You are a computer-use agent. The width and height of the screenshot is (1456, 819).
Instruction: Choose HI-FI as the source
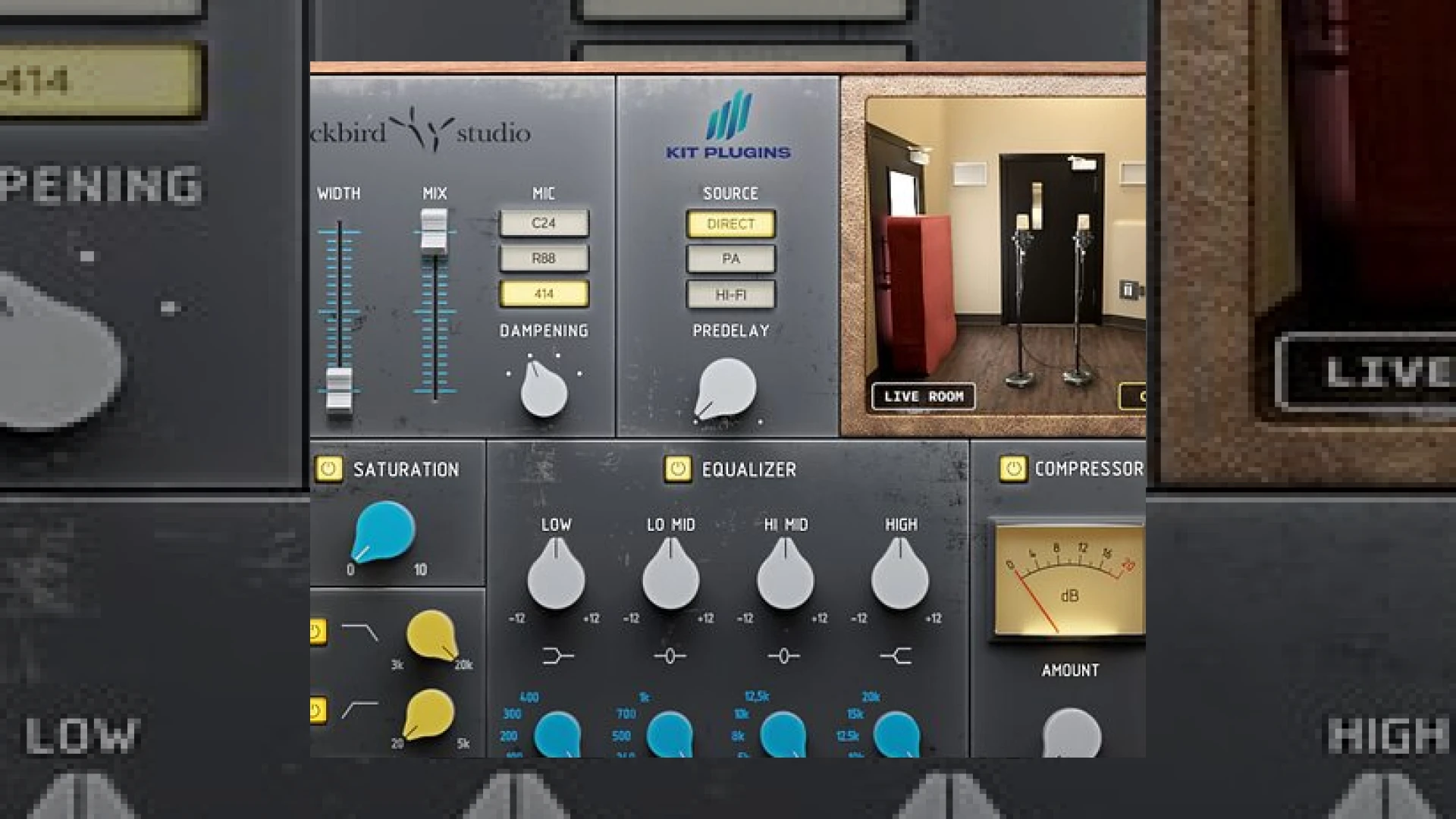[x=731, y=295]
